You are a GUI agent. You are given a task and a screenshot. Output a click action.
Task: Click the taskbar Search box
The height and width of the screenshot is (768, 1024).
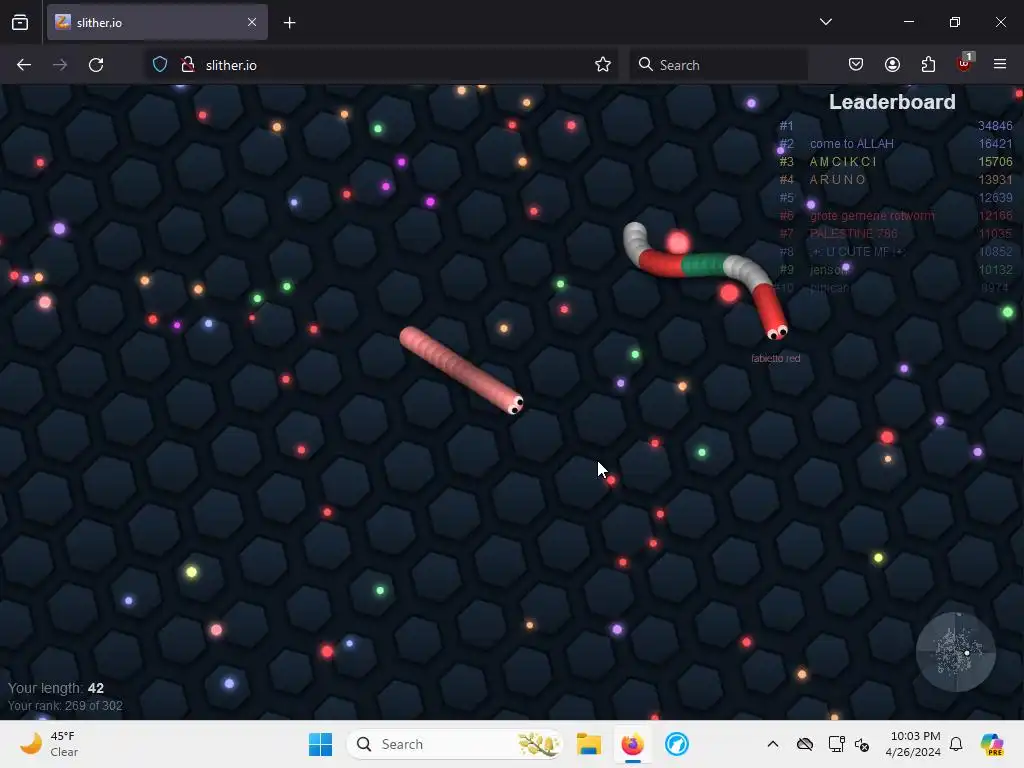click(x=455, y=744)
